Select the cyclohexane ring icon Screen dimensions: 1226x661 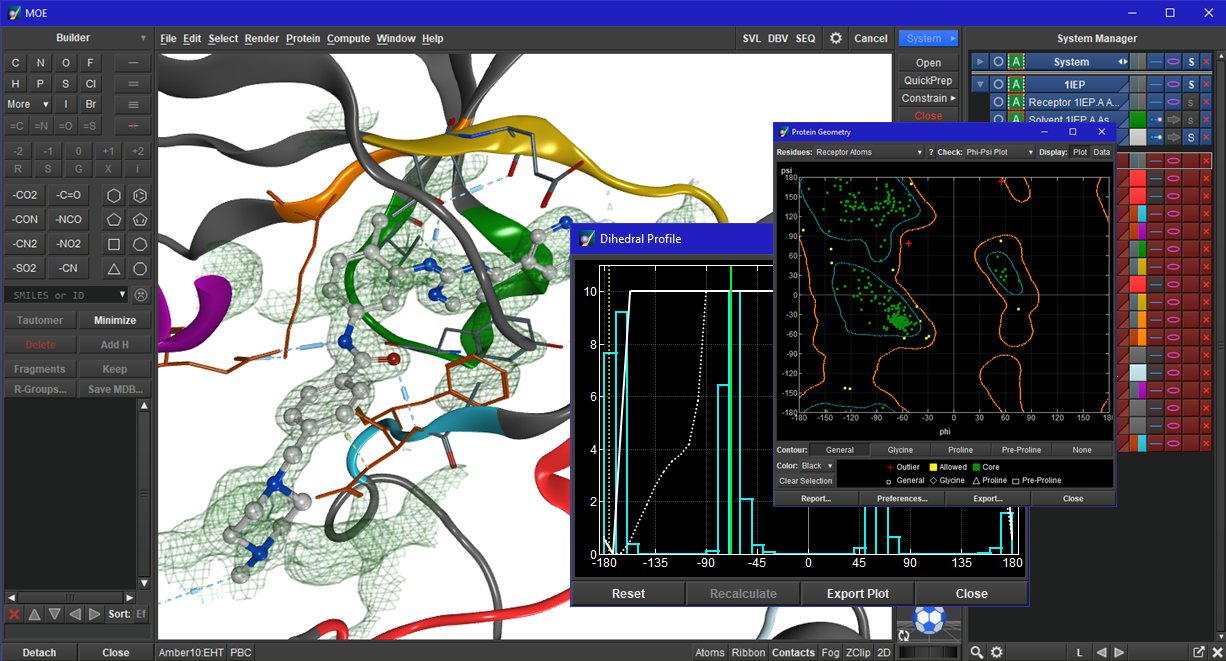click(114, 195)
